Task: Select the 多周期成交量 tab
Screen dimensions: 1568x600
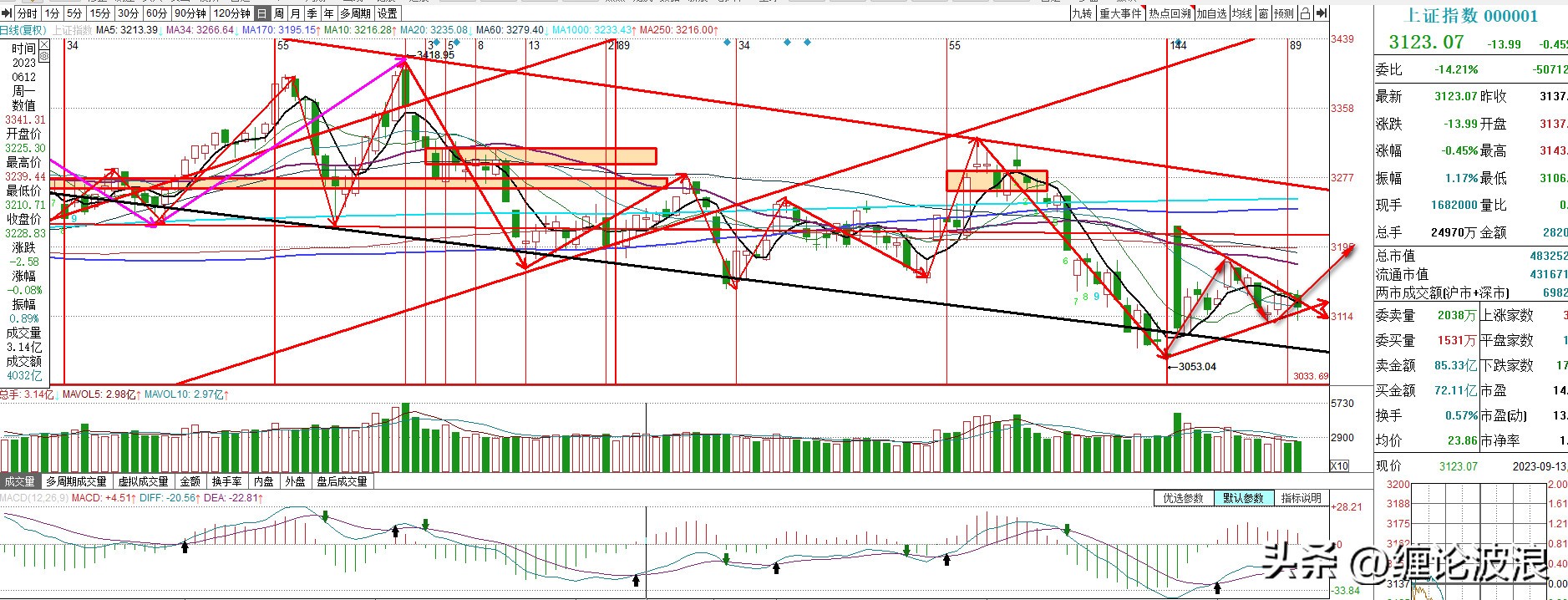Action: click(76, 481)
